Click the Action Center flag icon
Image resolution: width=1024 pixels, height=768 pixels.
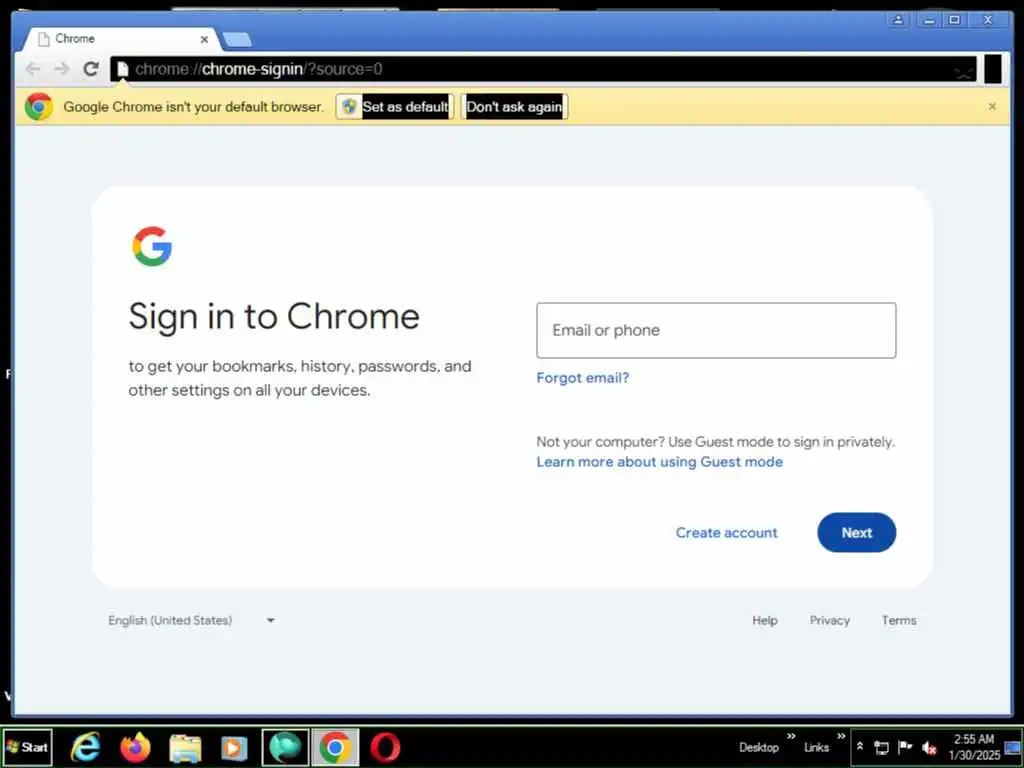905,747
